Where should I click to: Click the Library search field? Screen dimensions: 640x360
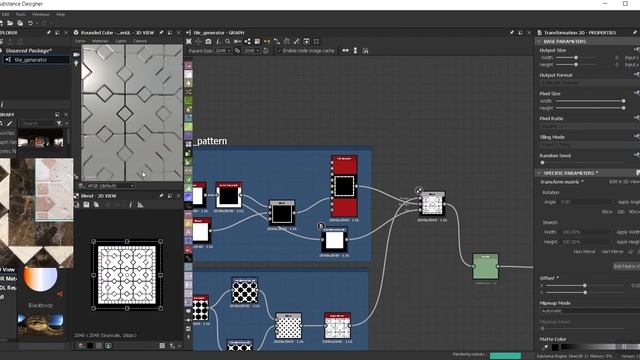38,123
